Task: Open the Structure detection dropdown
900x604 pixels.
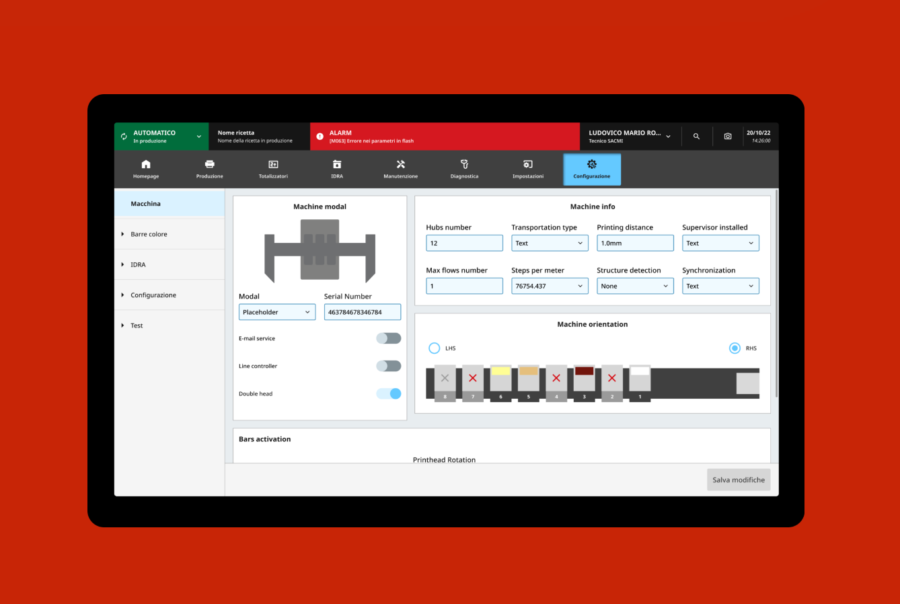Action: (635, 286)
